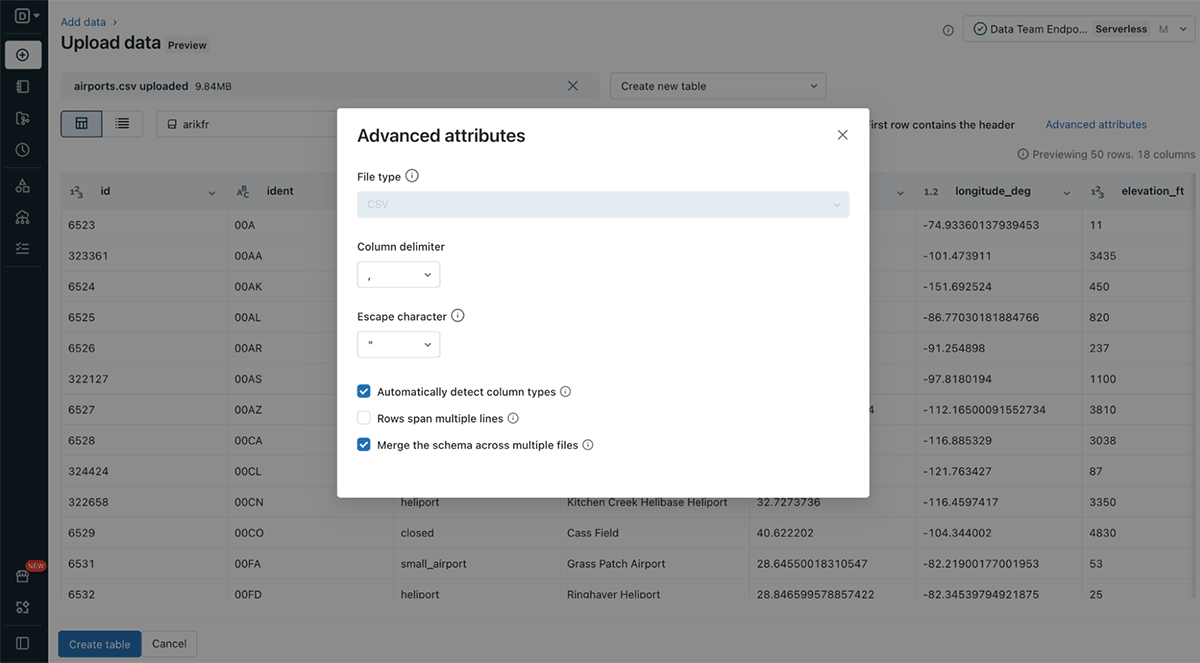Uncheck Automatically detect column types
Image resolution: width=1200 pixels, height=663 pixels.
click(x=364, y=392)
